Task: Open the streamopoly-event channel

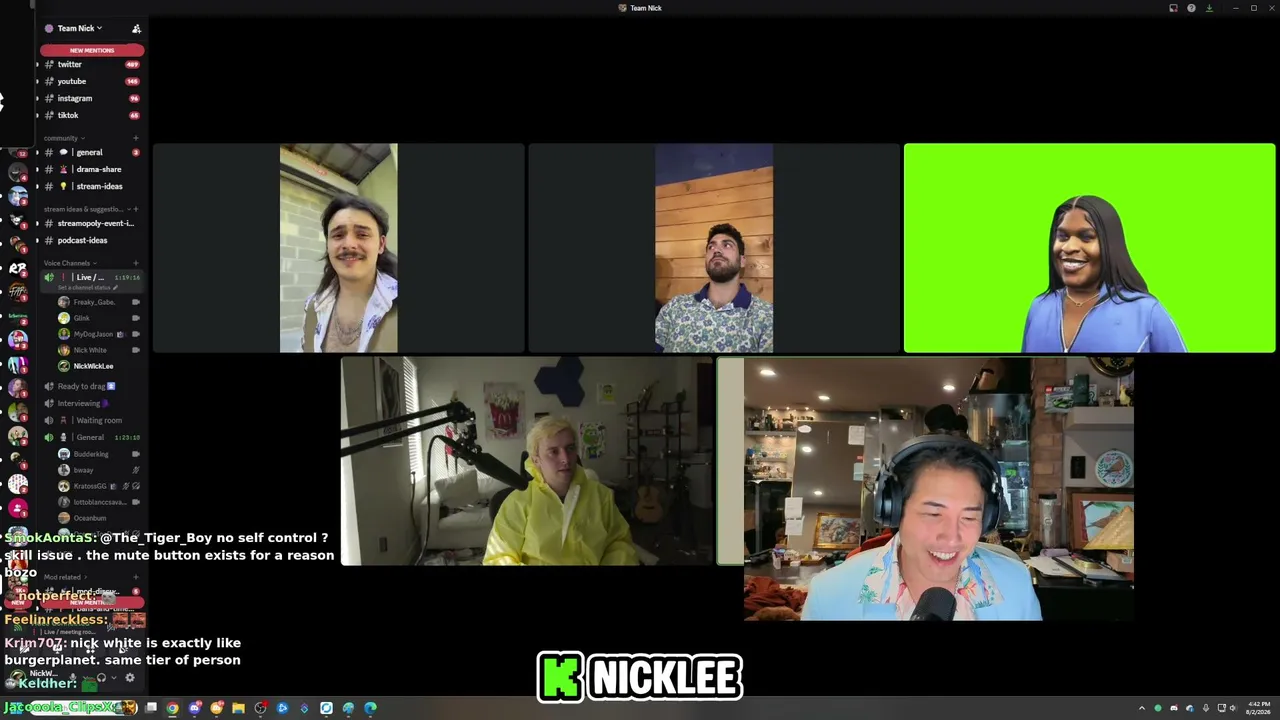Action: click(x=90, y=223)
